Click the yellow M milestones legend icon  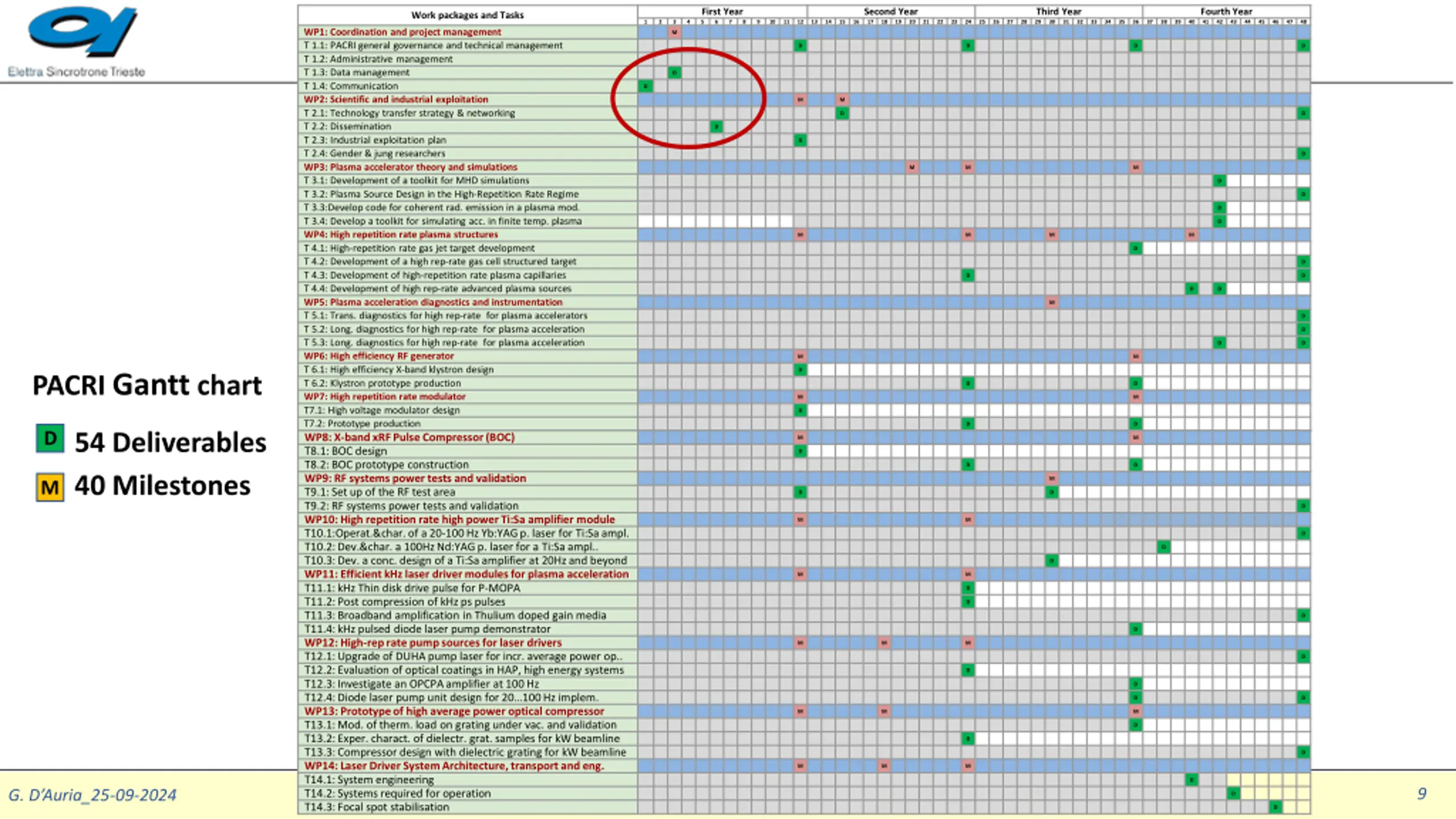(x=50, y=487)
